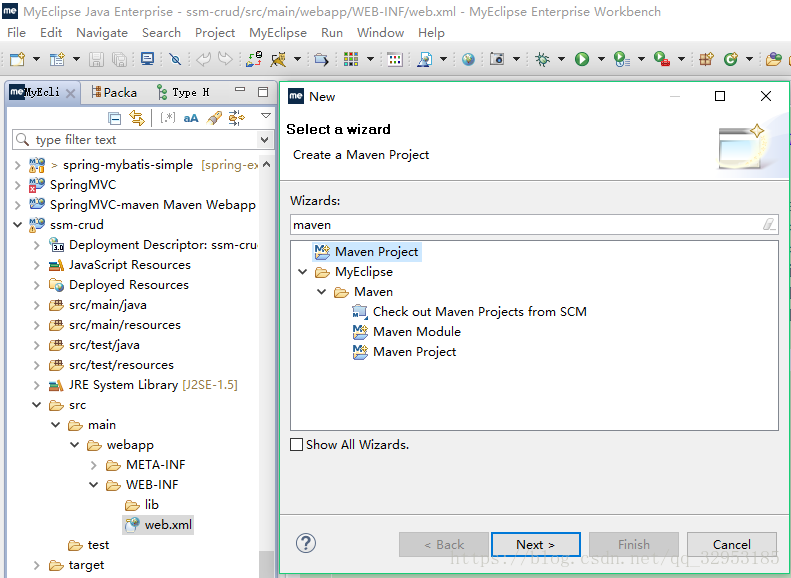Select JRE System Library entry

(x=143, y=385)
